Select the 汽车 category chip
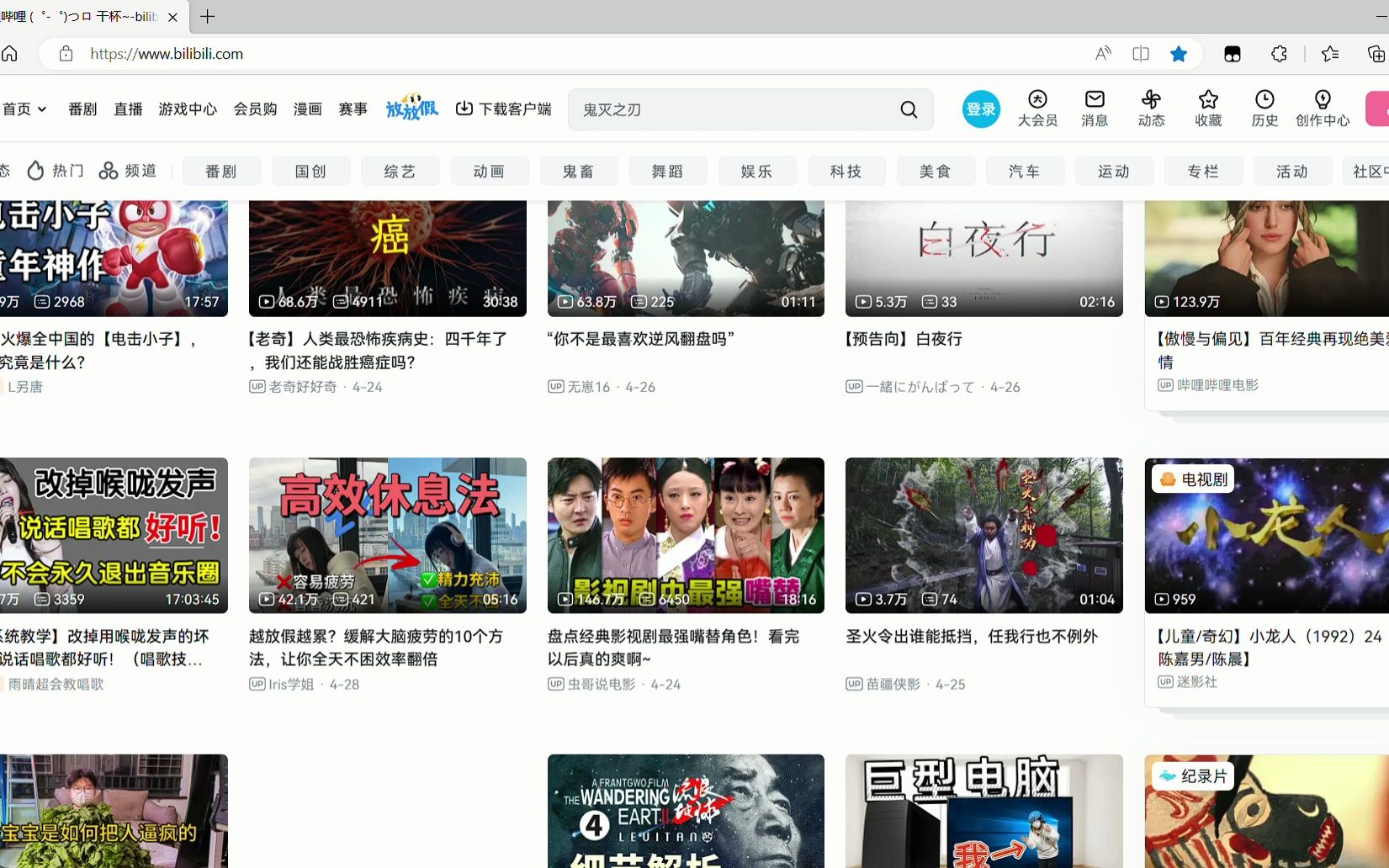This screenshot has width=1389, height=868. pyautogui.click(x=1024, y=171)
